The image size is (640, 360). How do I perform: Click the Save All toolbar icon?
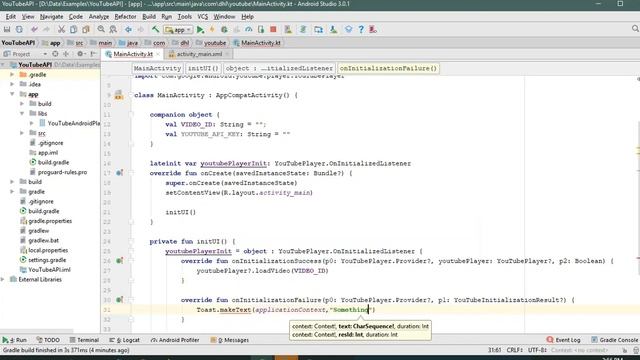click(7, 29)
